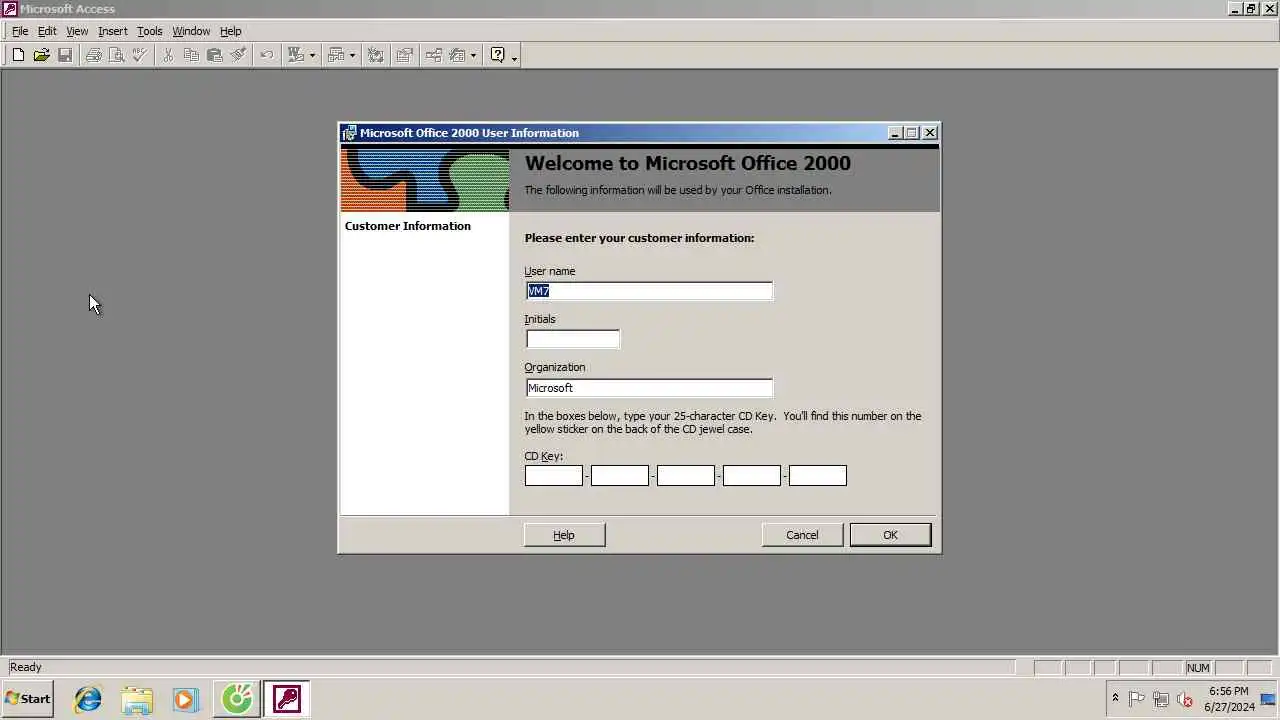Open the Window menu
The width and height of the screenshot is (1280, 720).
191,31
